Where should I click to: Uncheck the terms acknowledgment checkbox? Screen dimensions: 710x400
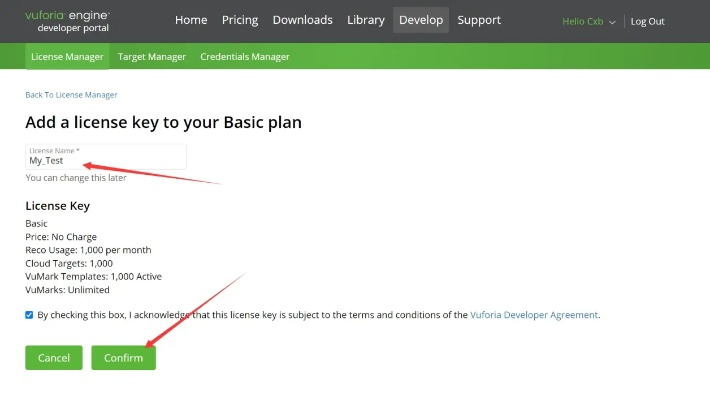click(x=29, y=314)
